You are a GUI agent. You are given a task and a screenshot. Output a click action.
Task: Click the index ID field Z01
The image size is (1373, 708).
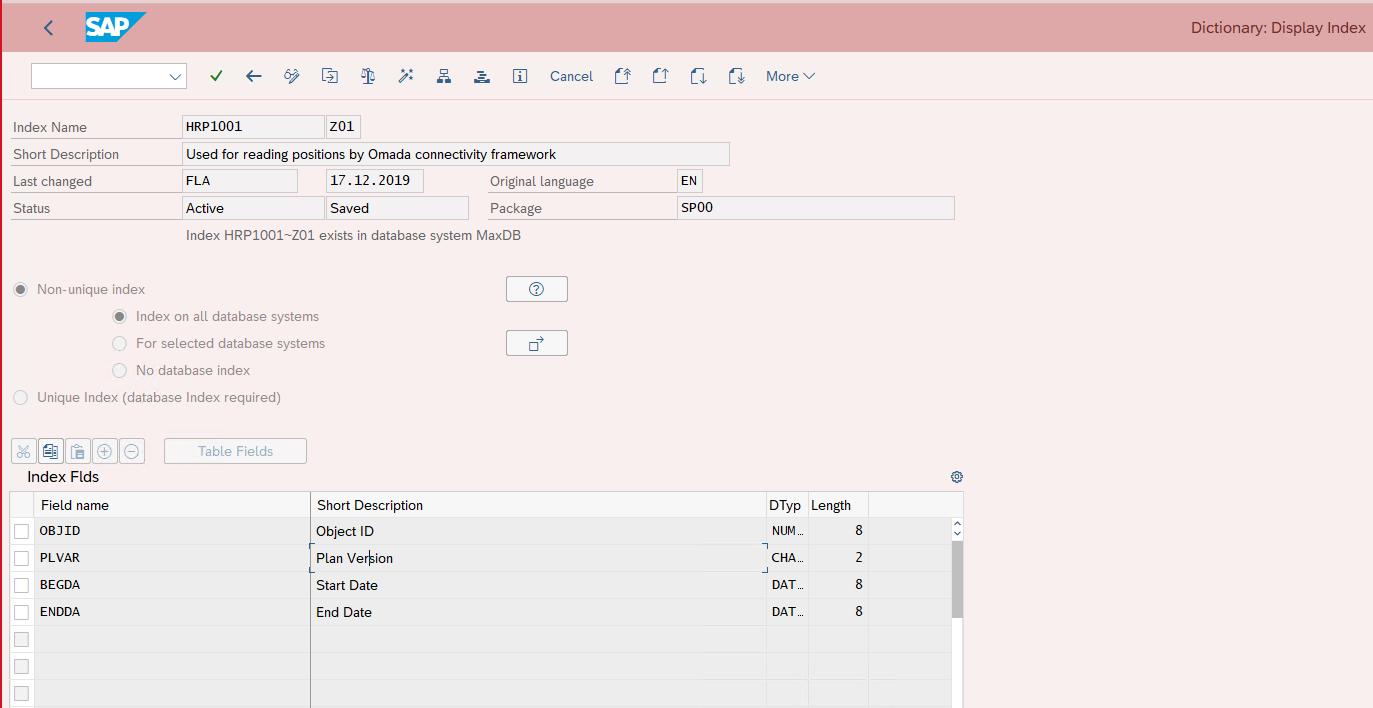[x=343, y=127]
